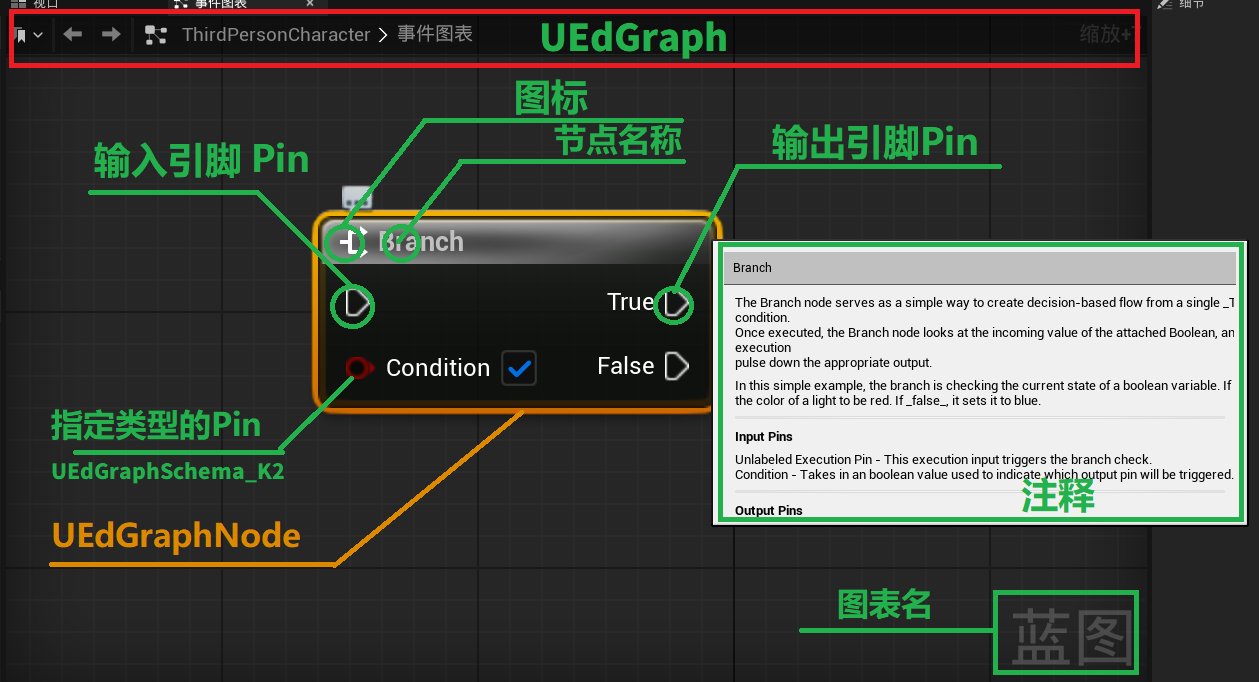Uncheck the Condition checkbox
Screen dimensions: 1259x682
coord(519,368)
